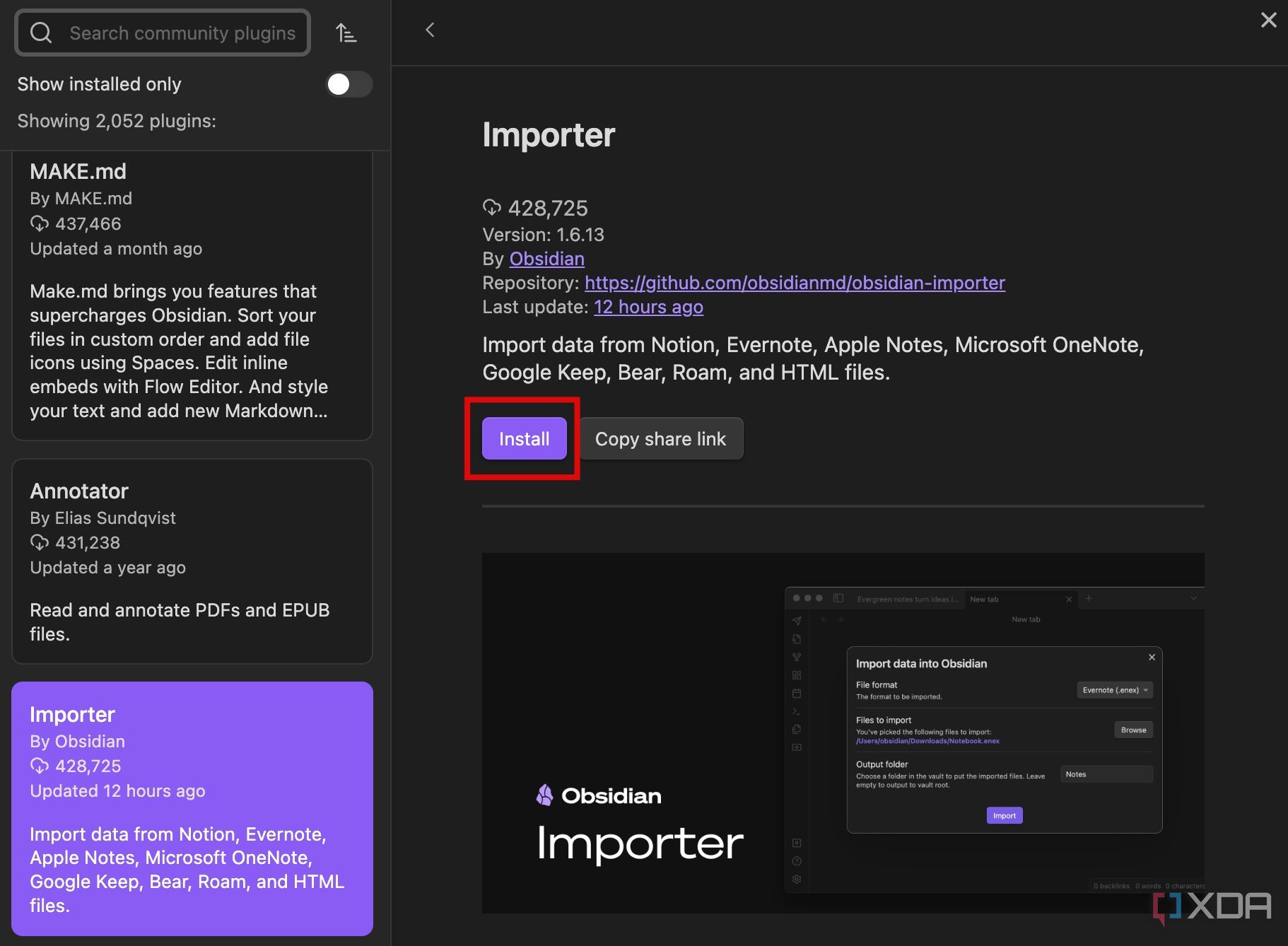Click 'Updated 12 hours ago' text

pyautogui.click(x=117, y=791)
